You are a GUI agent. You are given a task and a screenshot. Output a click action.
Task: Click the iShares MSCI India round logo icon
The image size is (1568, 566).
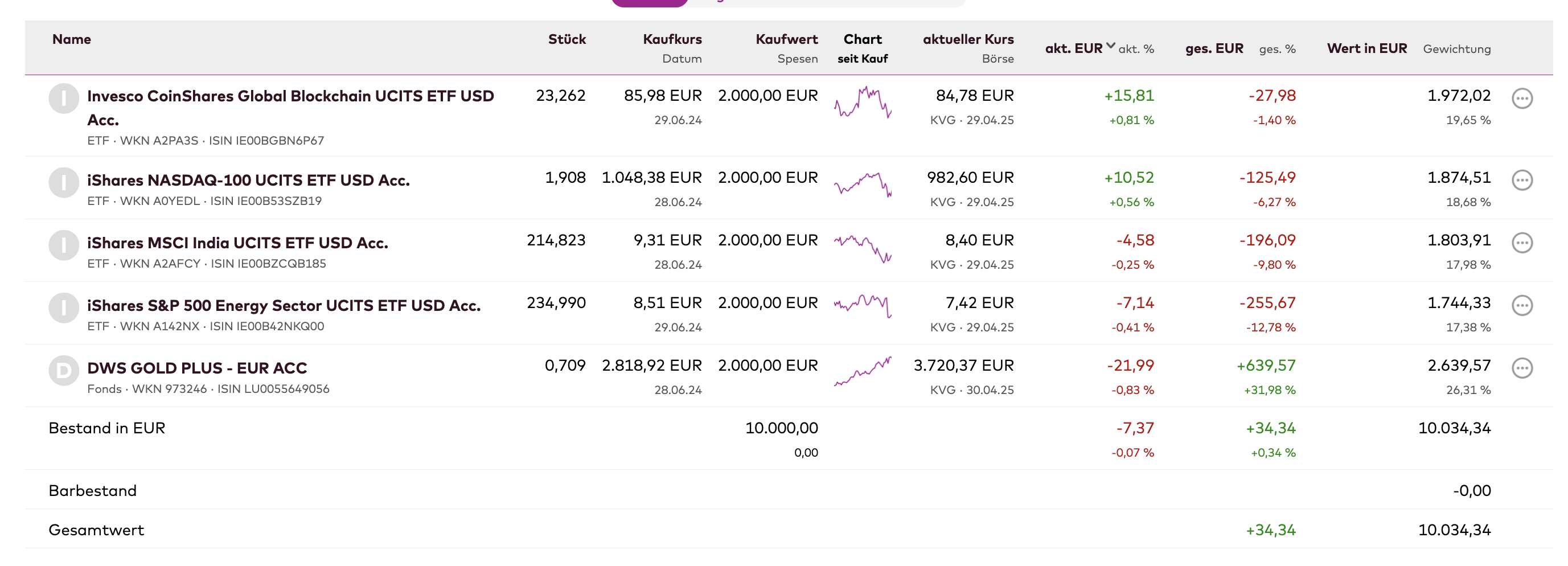(x=64, y=245)
